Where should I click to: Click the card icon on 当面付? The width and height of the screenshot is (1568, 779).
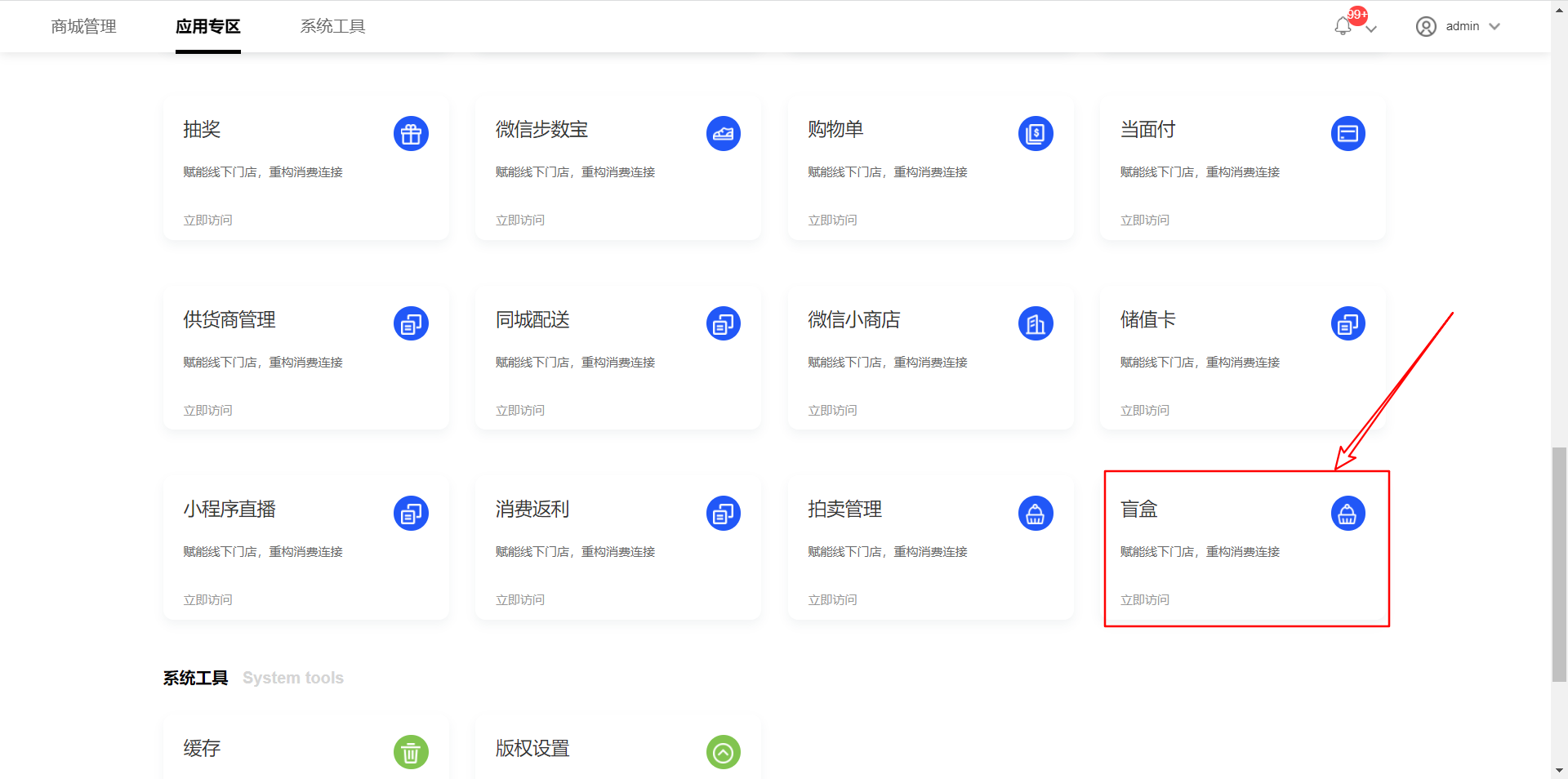click(1348, 134)
